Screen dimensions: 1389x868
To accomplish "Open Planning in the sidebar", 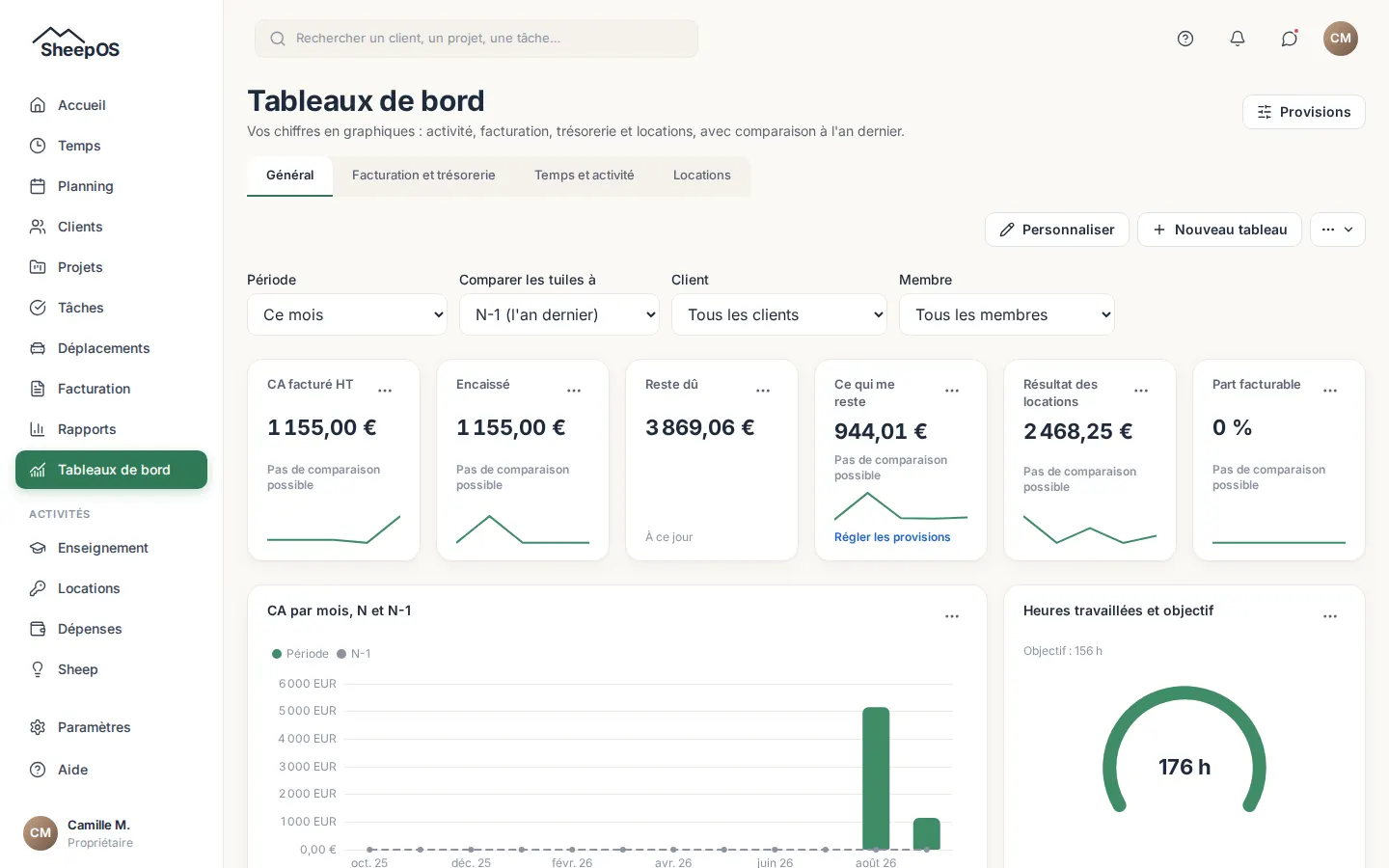I will pos(111,186).
